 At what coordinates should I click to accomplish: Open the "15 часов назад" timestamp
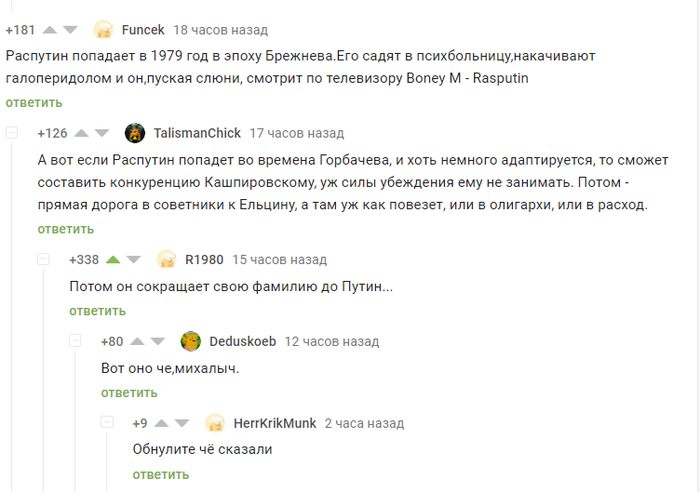[x=279, y=259]
